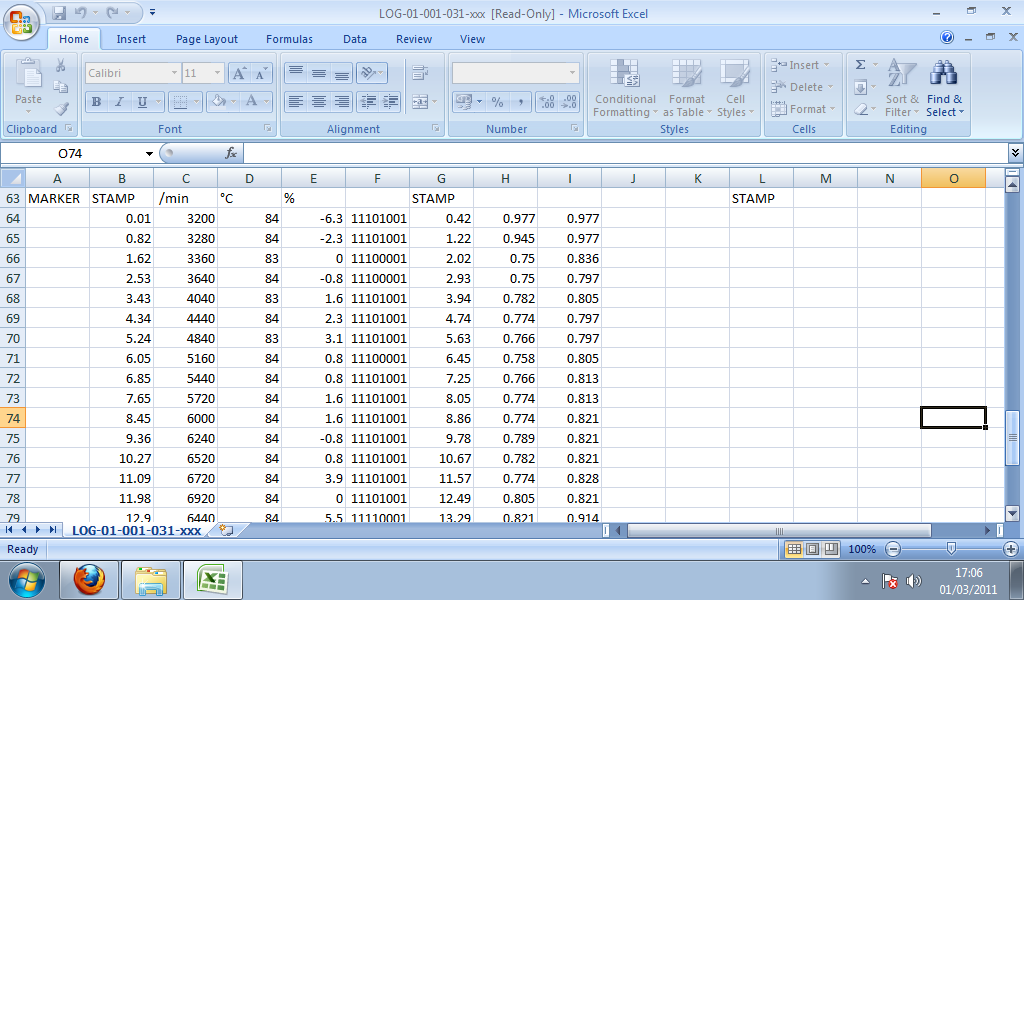Switch to Page Break Preview view
Viewport: 1024px width, 1024px height.
[828, 549]
